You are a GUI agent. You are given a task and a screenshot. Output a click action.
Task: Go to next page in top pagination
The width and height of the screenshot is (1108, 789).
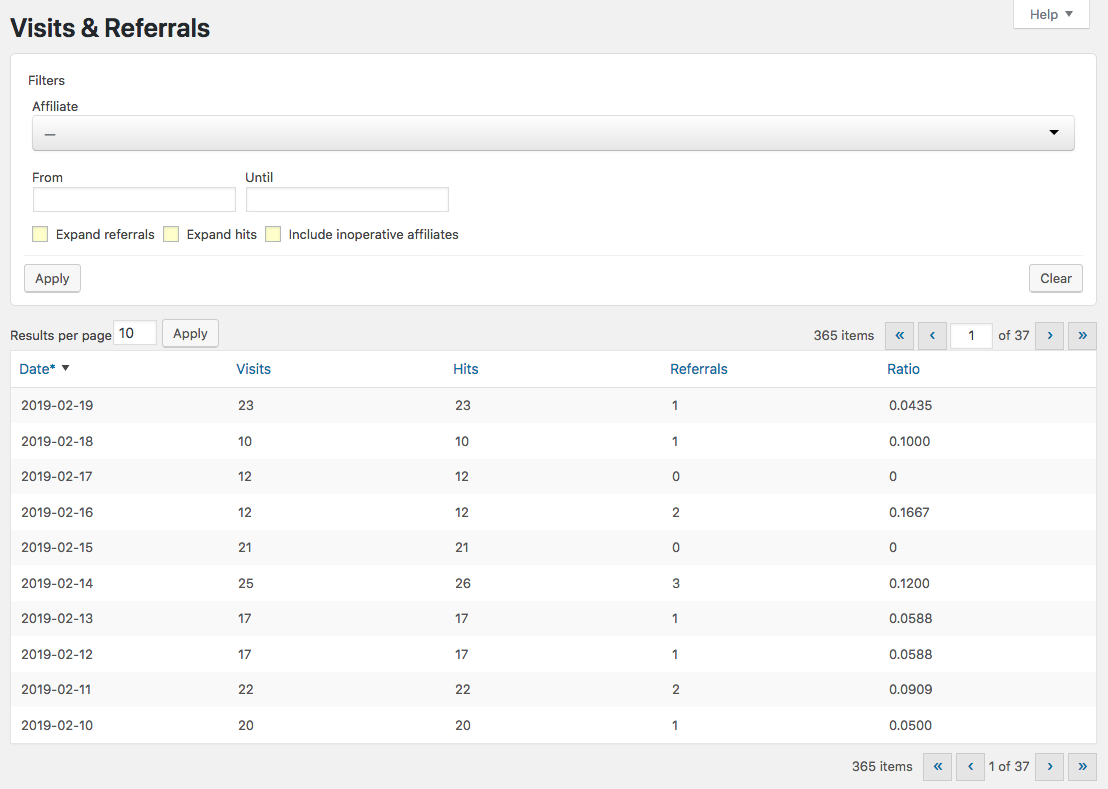1049,336
